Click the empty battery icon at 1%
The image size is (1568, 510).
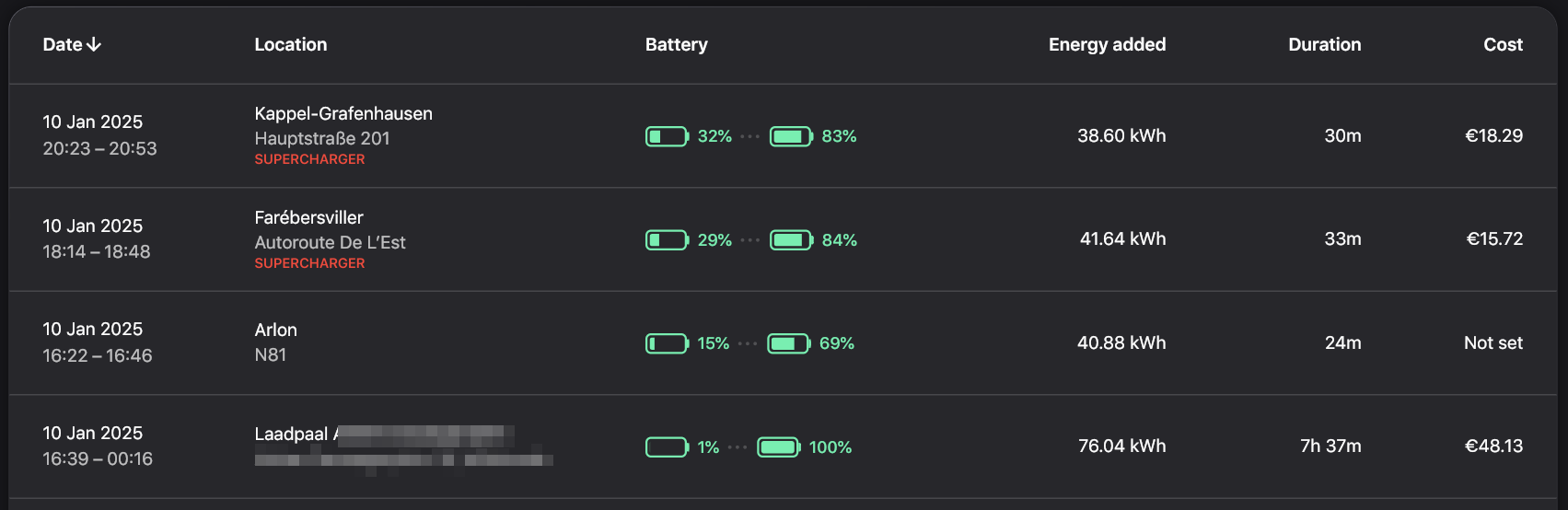coord(667,447)
